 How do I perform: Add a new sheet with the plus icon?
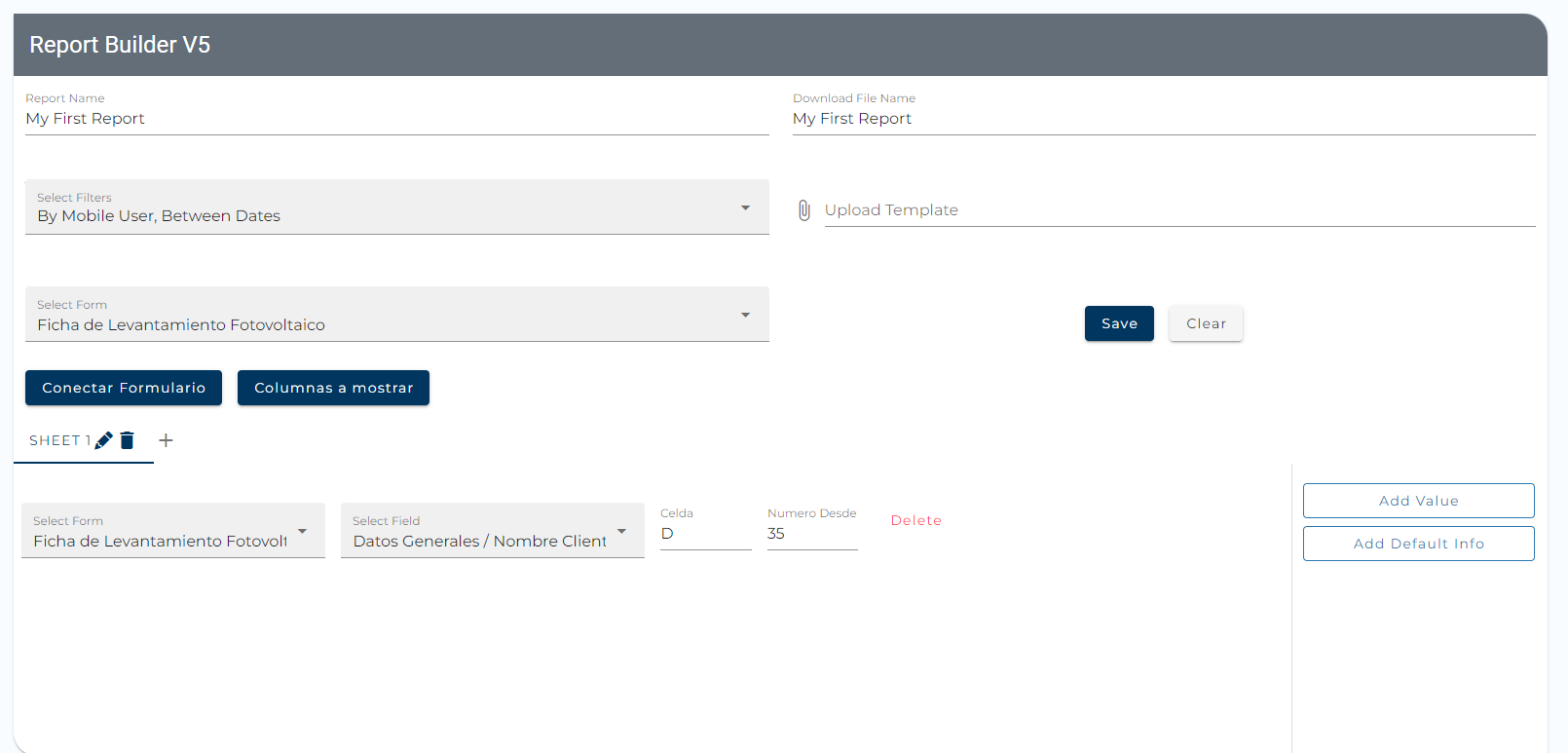point(167,440)
